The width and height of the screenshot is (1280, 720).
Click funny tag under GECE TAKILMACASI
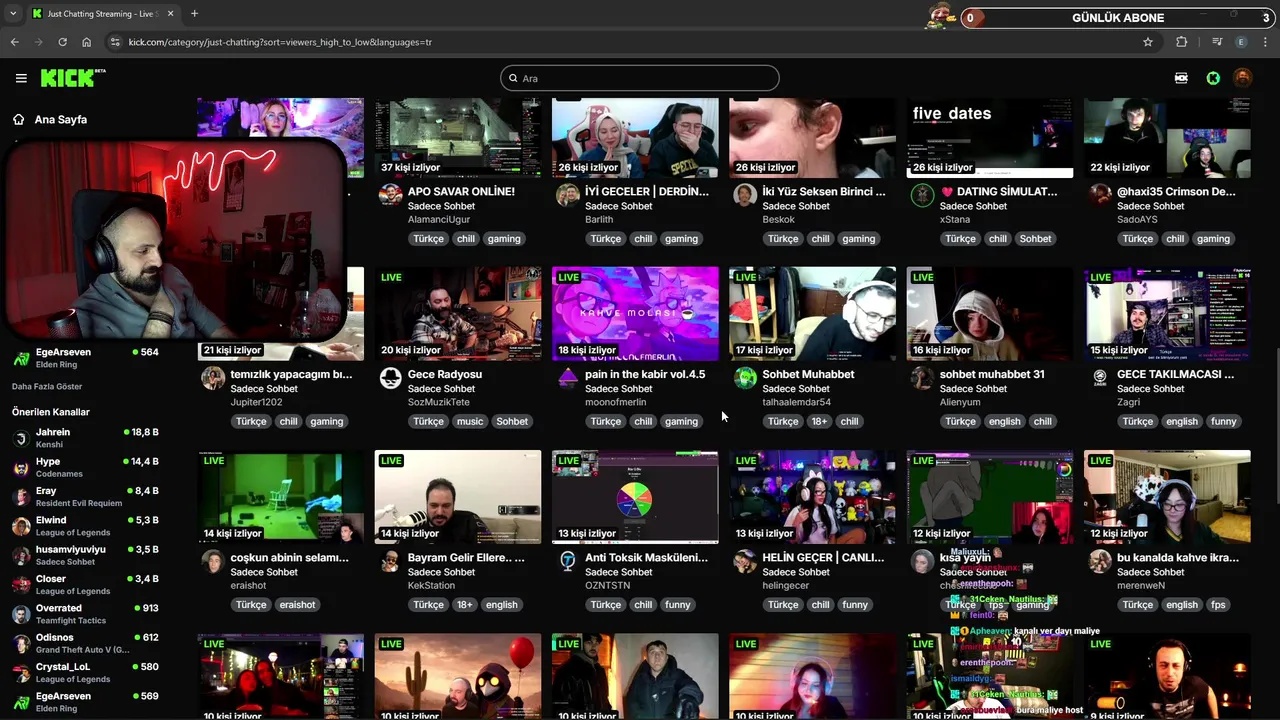click(x=1223, y=421)
